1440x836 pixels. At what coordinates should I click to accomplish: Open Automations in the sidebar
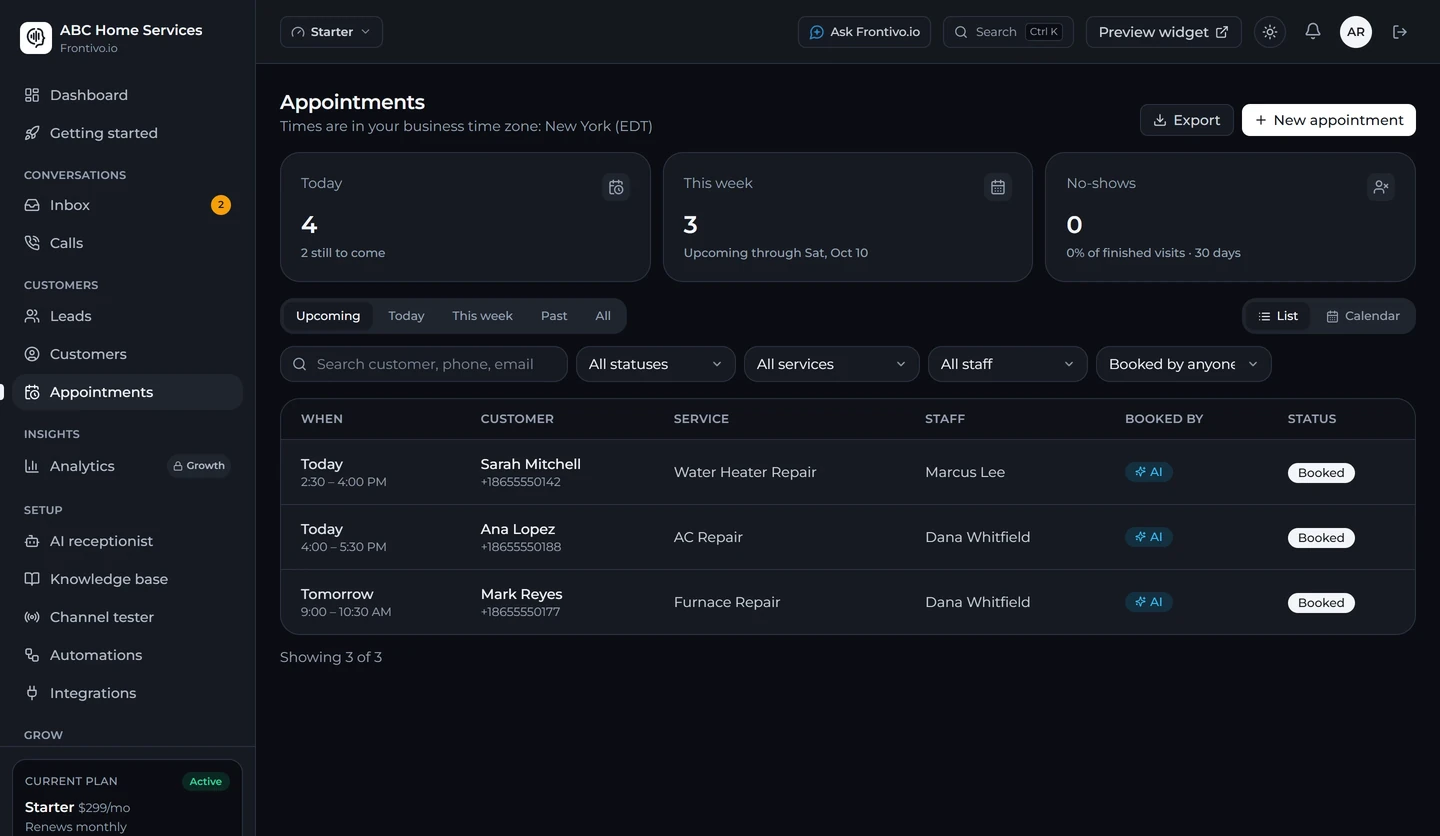[x=127, y=655]
